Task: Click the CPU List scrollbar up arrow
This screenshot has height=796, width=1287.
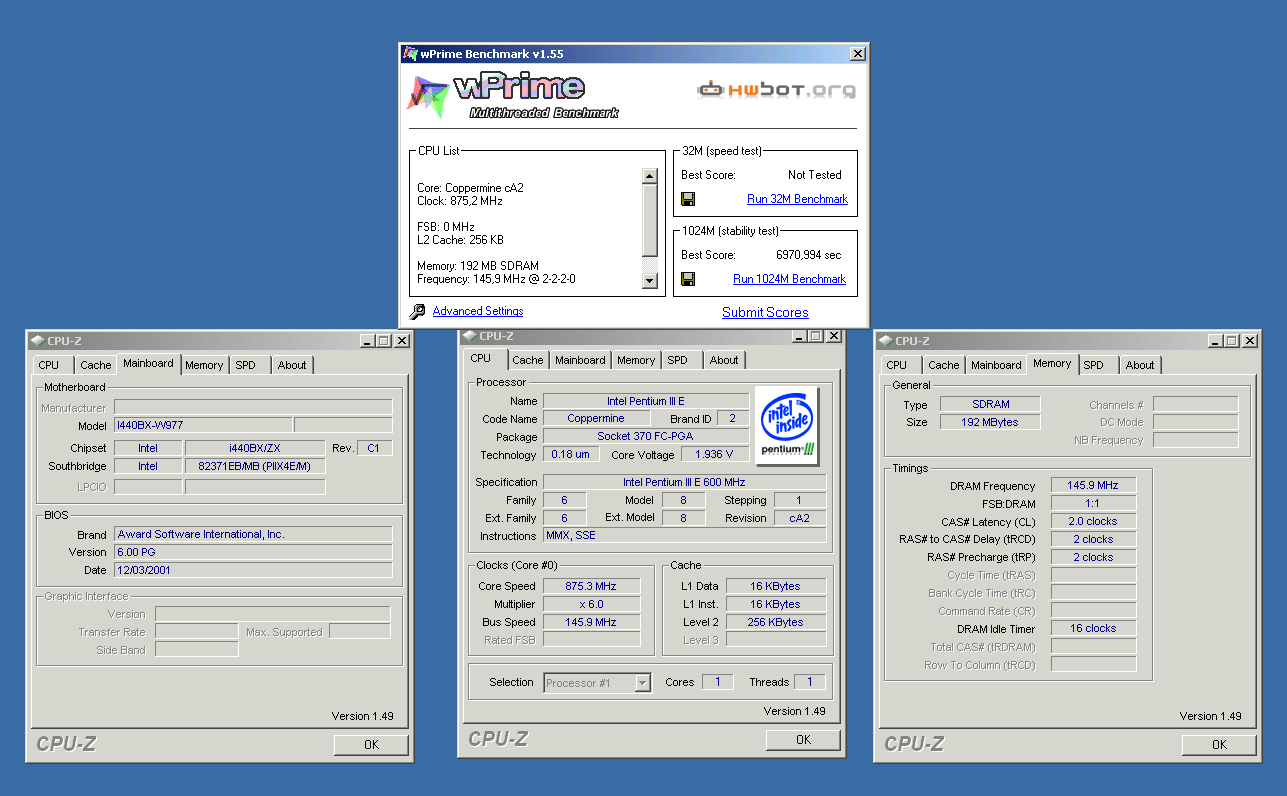Action: point(649,176)
